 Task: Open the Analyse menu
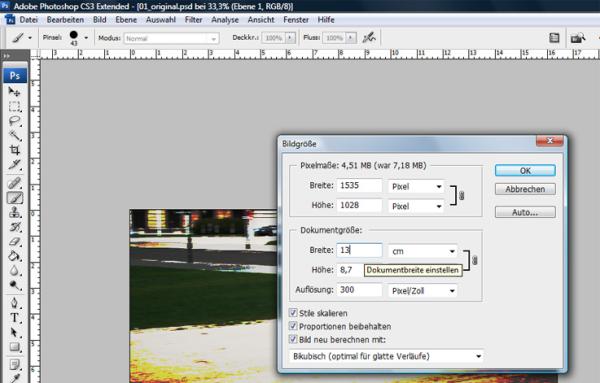point(225,20)
